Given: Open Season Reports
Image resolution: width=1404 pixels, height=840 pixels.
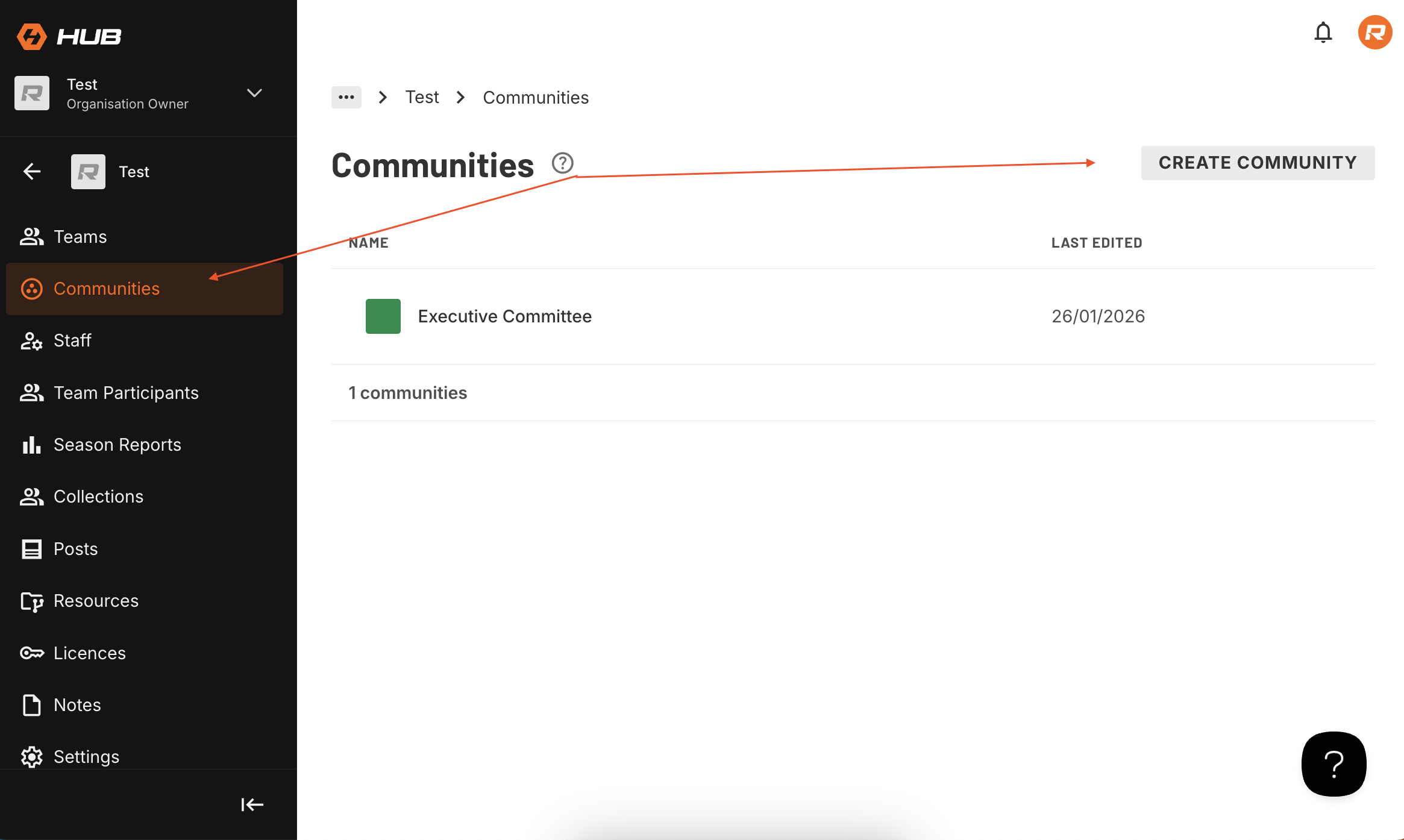Looking at the screenshot, I should coord(118,445).
